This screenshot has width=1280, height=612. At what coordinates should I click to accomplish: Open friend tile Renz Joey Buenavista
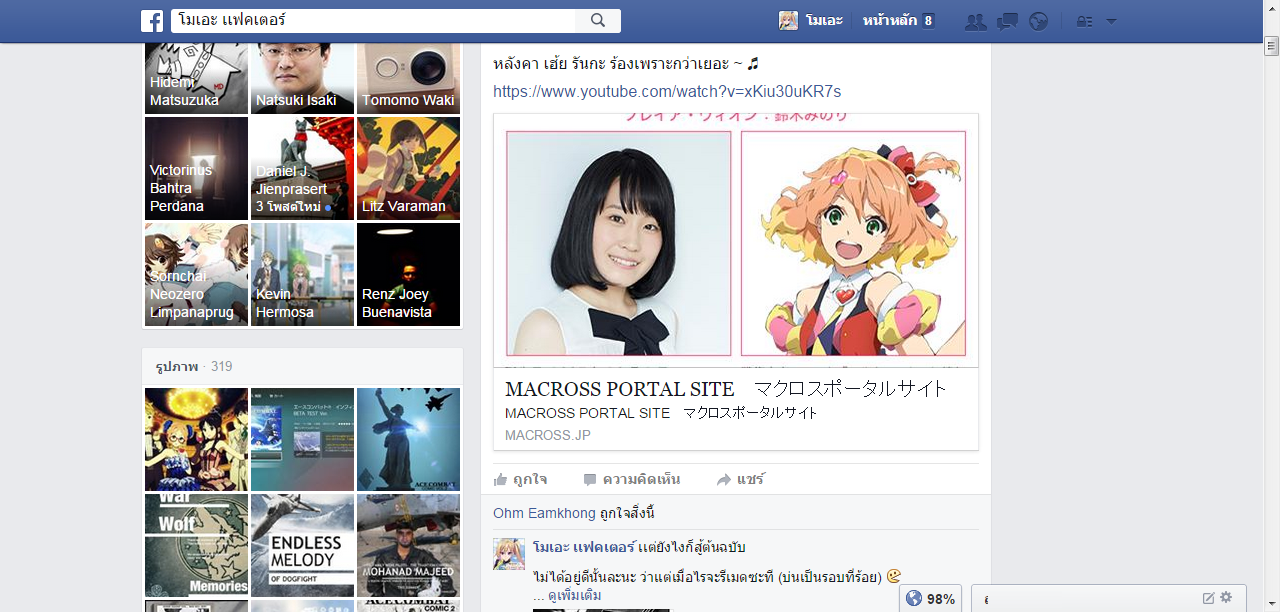click(x=408, y=274)
